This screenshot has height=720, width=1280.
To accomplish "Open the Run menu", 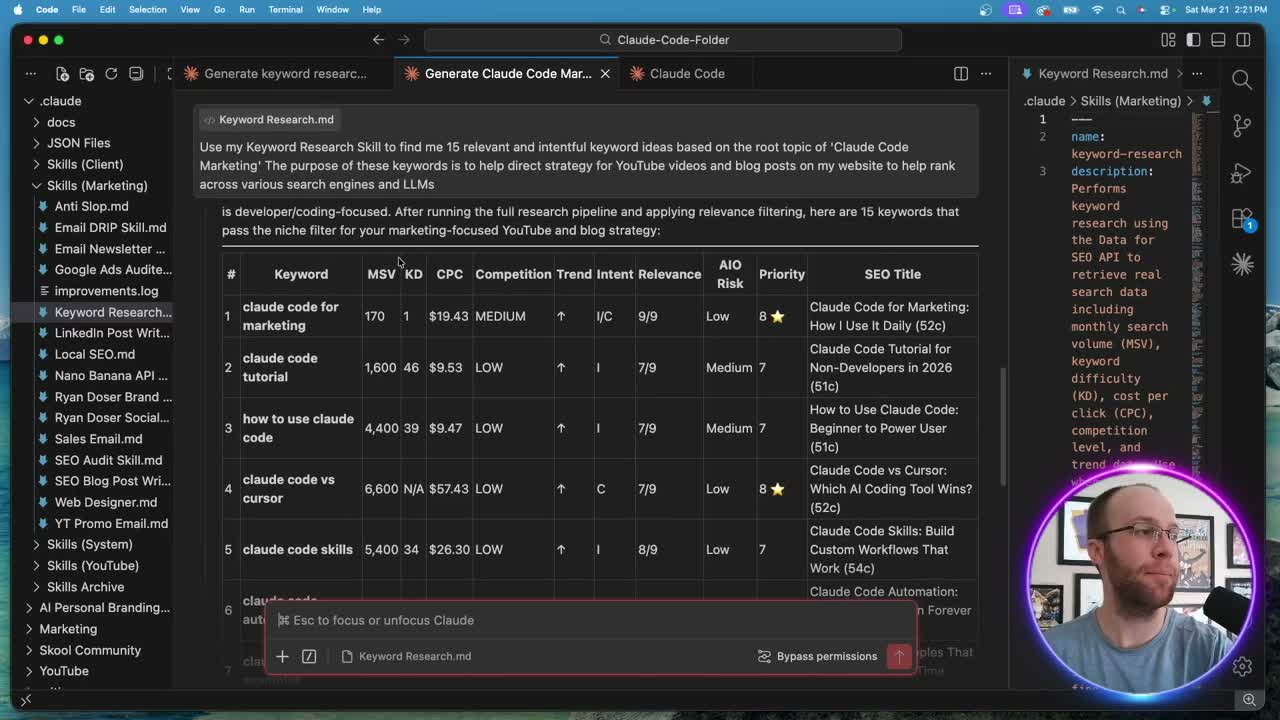I will pos(246,10).
